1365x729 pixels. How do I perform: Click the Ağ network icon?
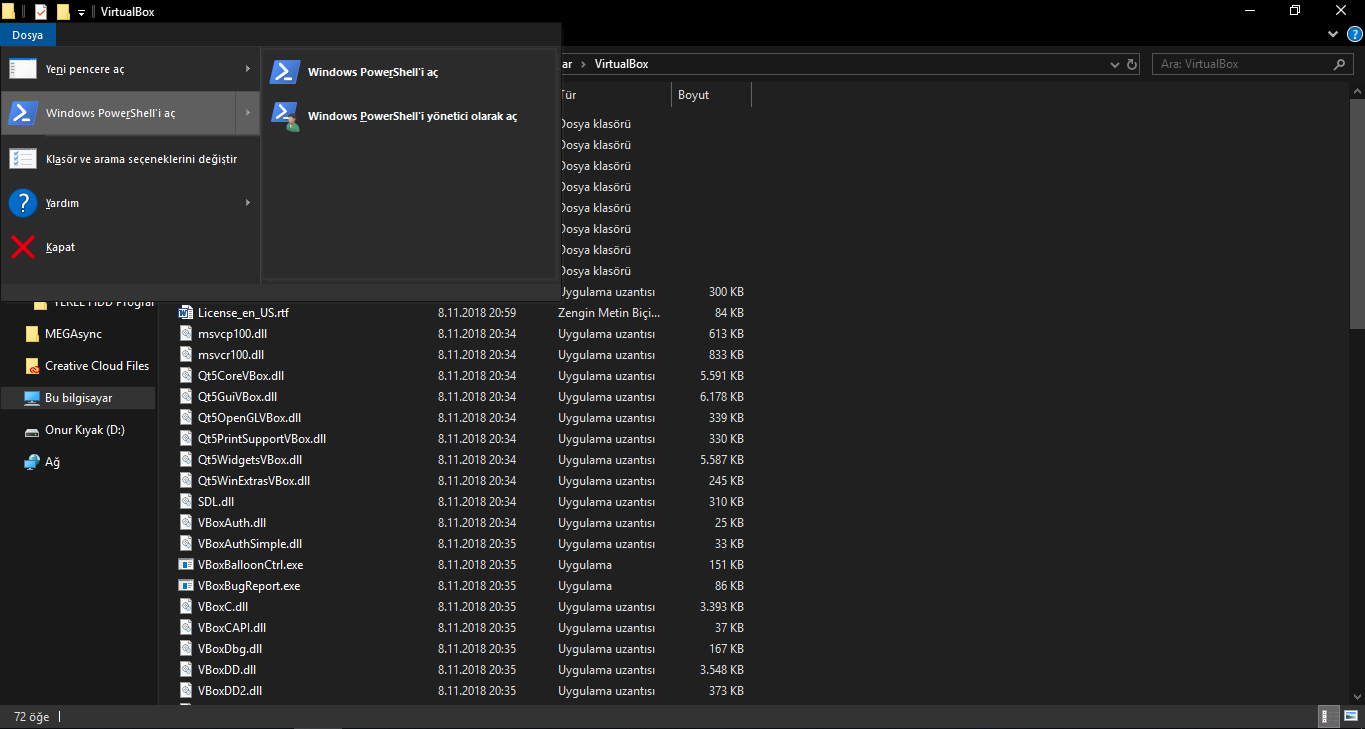tap(32, 462)
